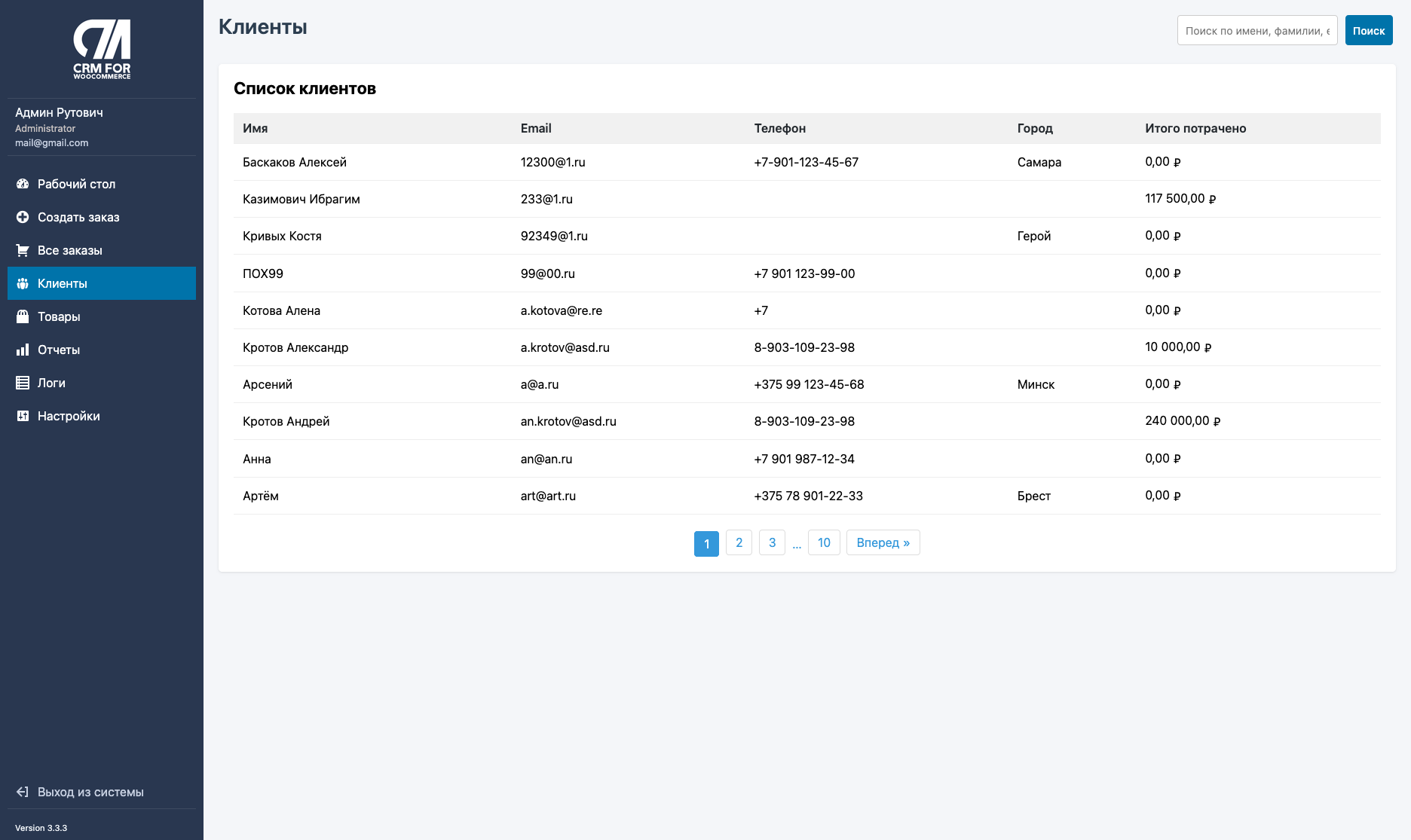Screen dimensions: 1411x840
Task: Click the 240 000,00 ₽ total
Action: tap(1183, 421)
